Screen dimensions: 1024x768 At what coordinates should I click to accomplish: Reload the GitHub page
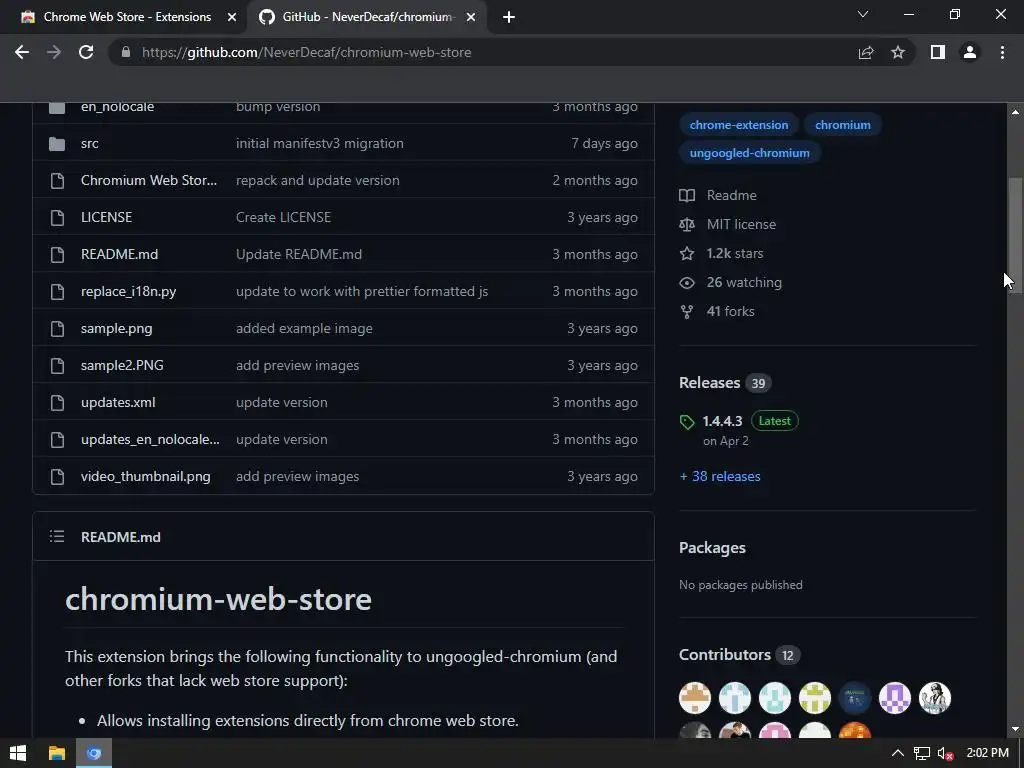click(86, 52)
